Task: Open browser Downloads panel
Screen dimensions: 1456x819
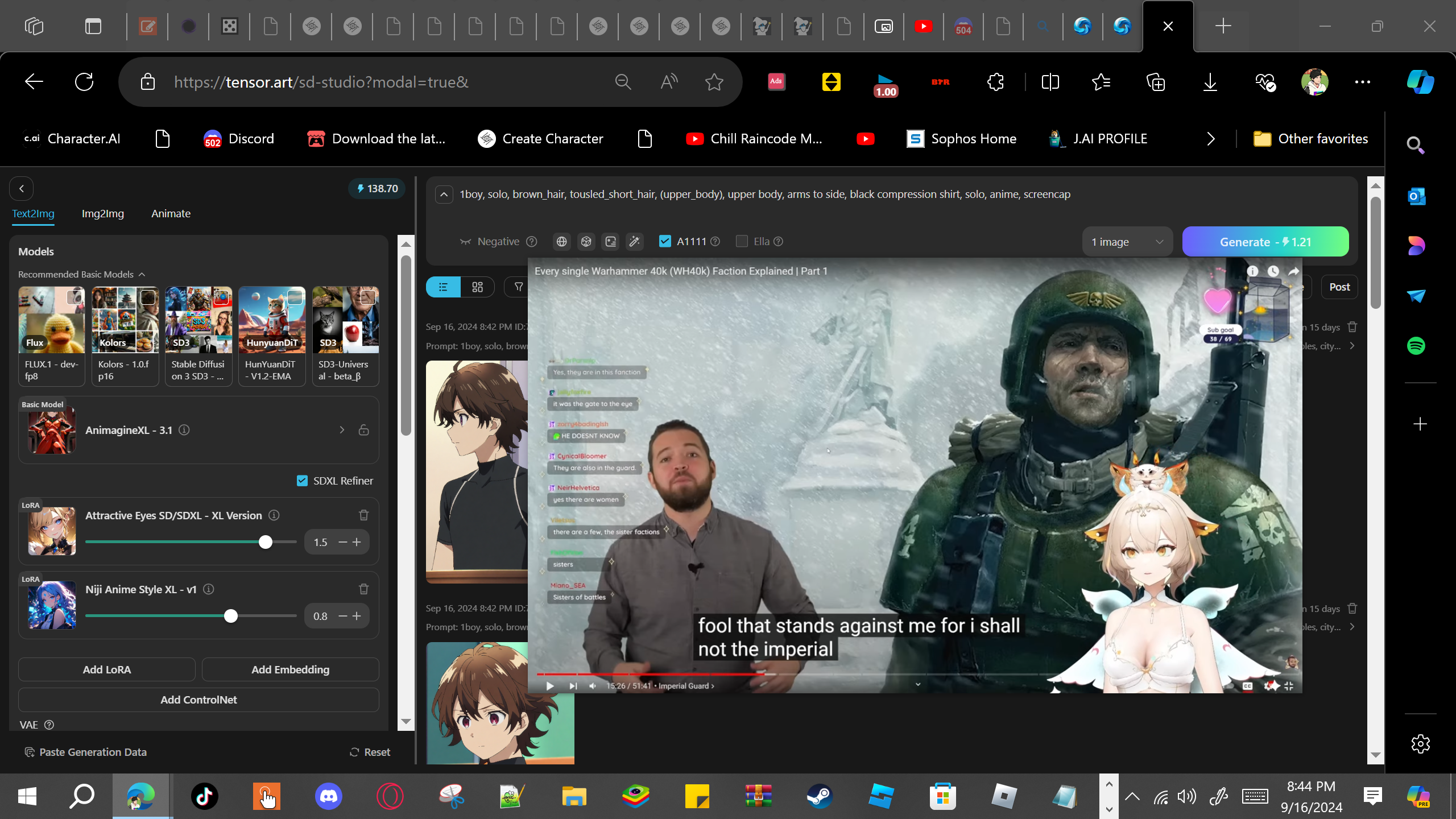Action: coord(1210,82)
